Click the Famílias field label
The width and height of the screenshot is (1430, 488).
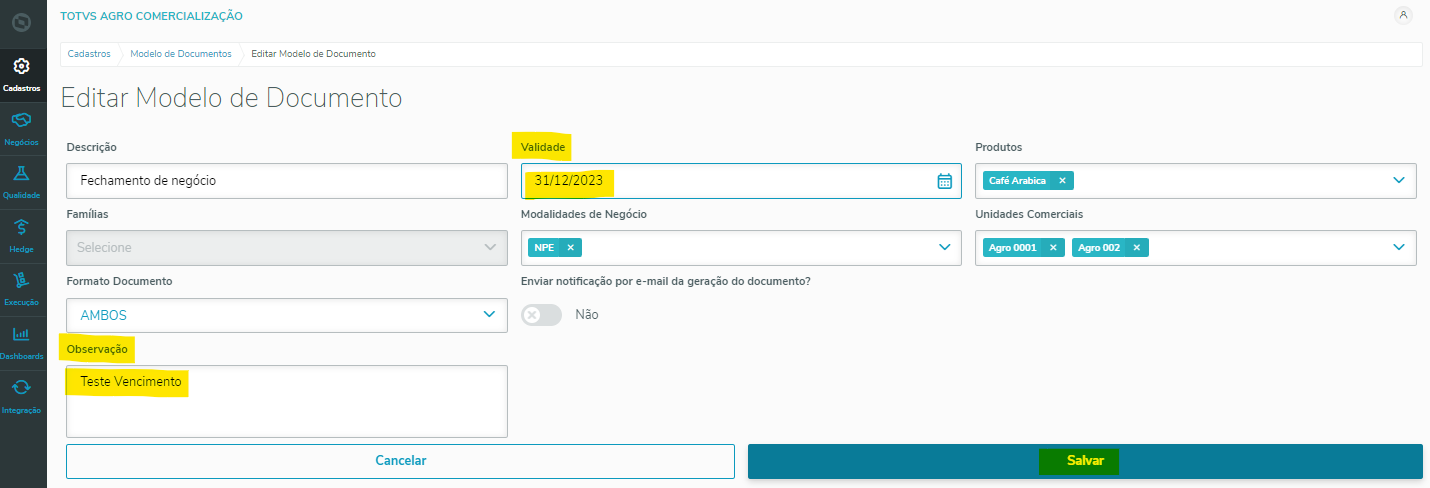pyautogui.click(x=87, y=214)
